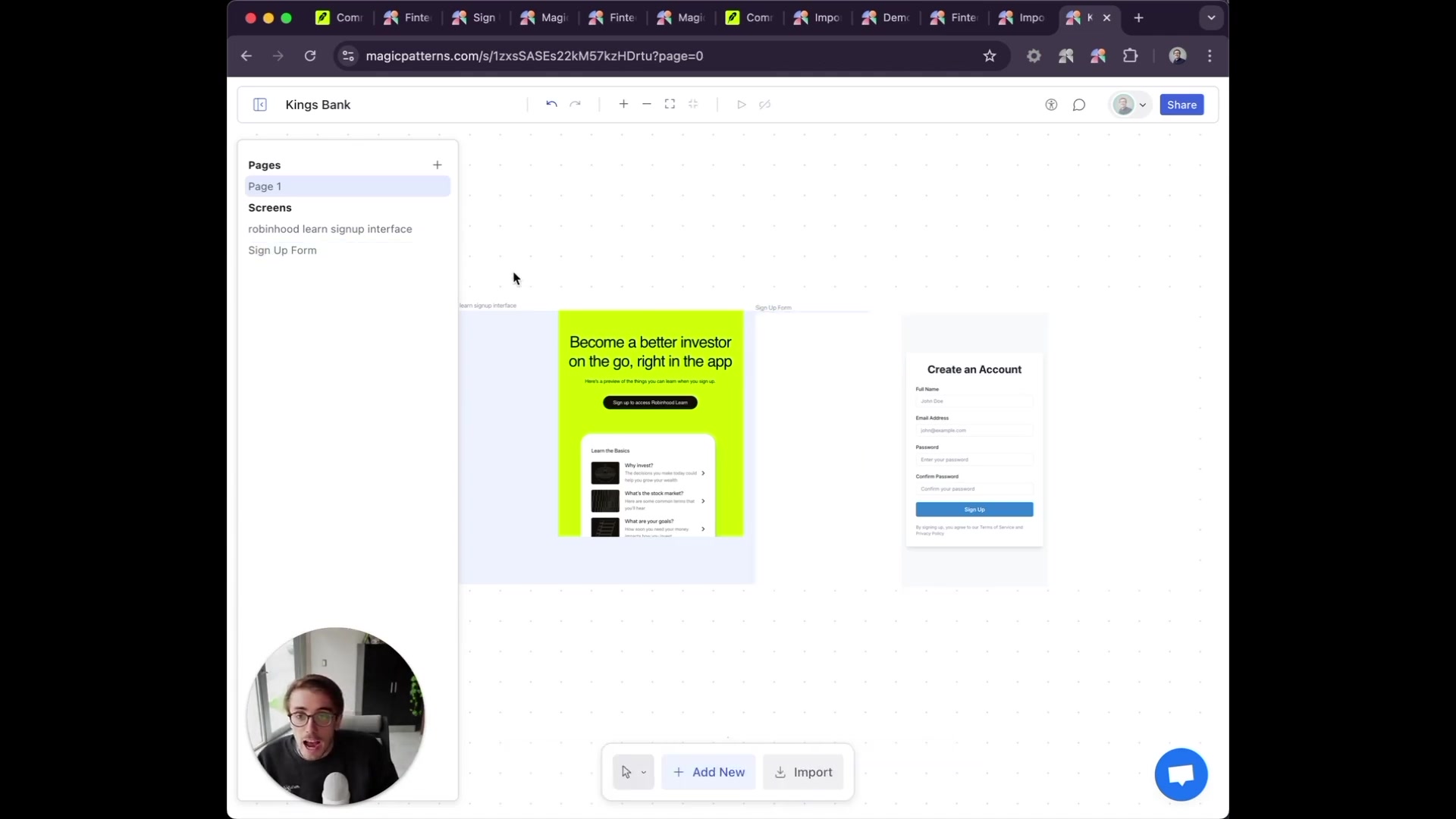
Task: Click the Create an Account form thumbnail
Action: pos(974,449)
